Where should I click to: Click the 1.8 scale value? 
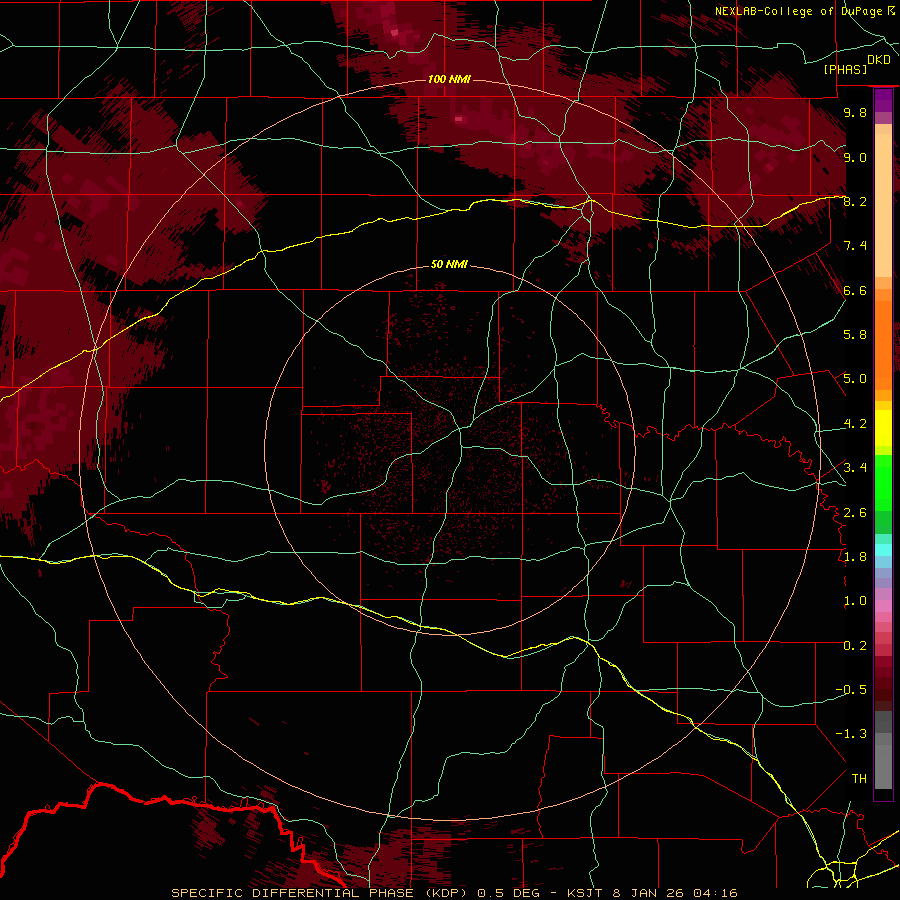[855, 557]
